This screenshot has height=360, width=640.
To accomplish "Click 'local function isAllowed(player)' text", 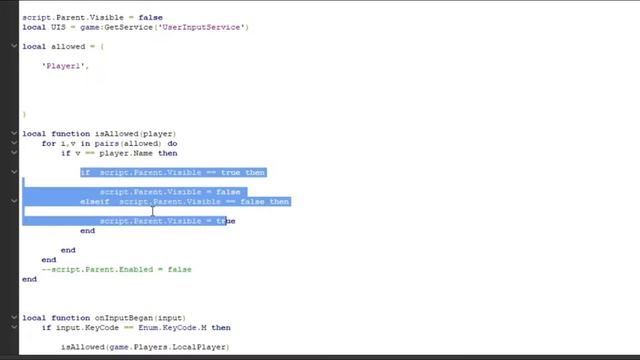I will [x=99, y=134].
